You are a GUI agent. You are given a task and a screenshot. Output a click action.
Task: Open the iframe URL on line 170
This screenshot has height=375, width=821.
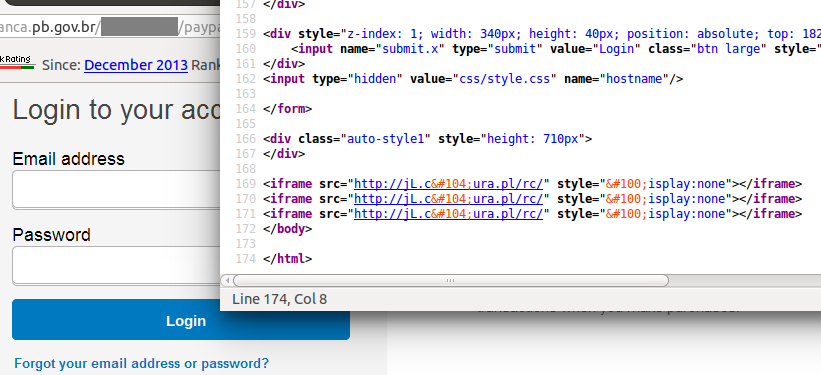(x=448, y=199)
